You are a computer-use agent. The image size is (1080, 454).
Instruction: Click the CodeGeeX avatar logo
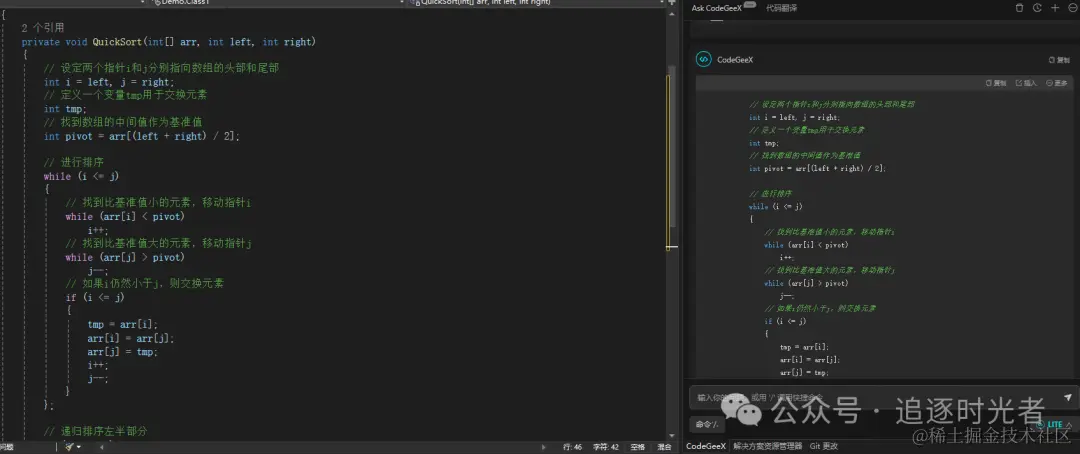click(703, 59)
